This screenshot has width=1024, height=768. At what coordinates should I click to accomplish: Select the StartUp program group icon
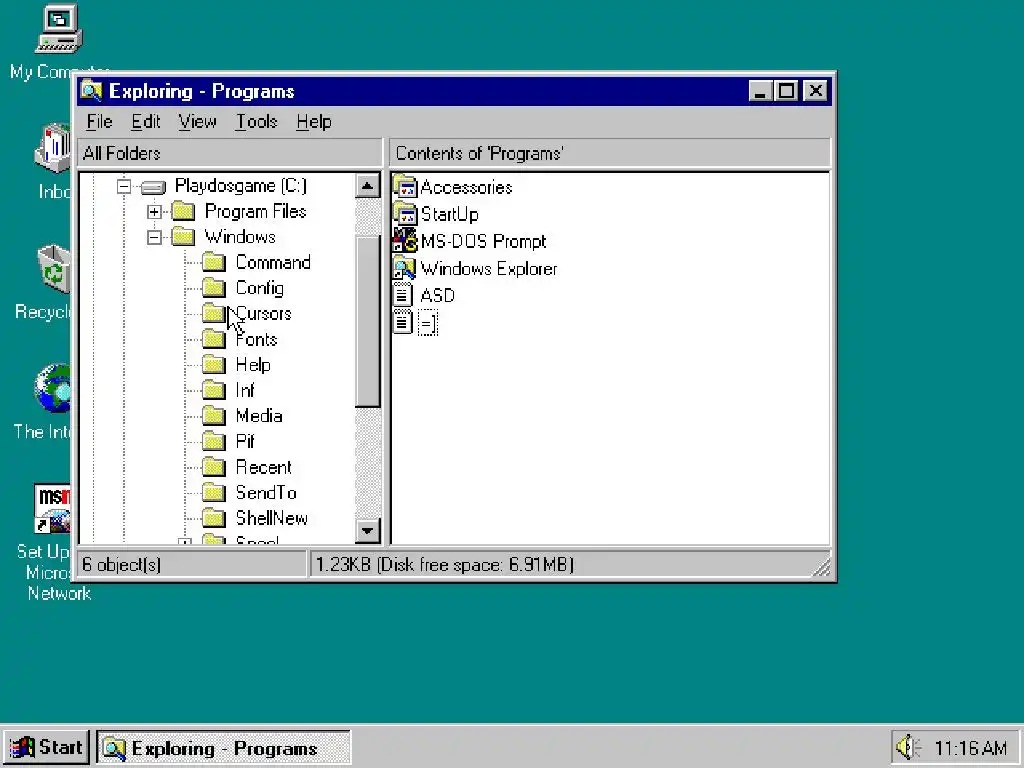(404, 214)
